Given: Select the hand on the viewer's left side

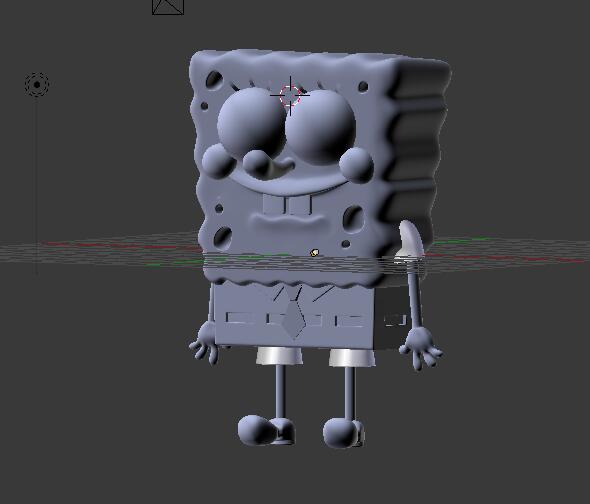Looking at the screenshot, I should (x=204, y=343).
